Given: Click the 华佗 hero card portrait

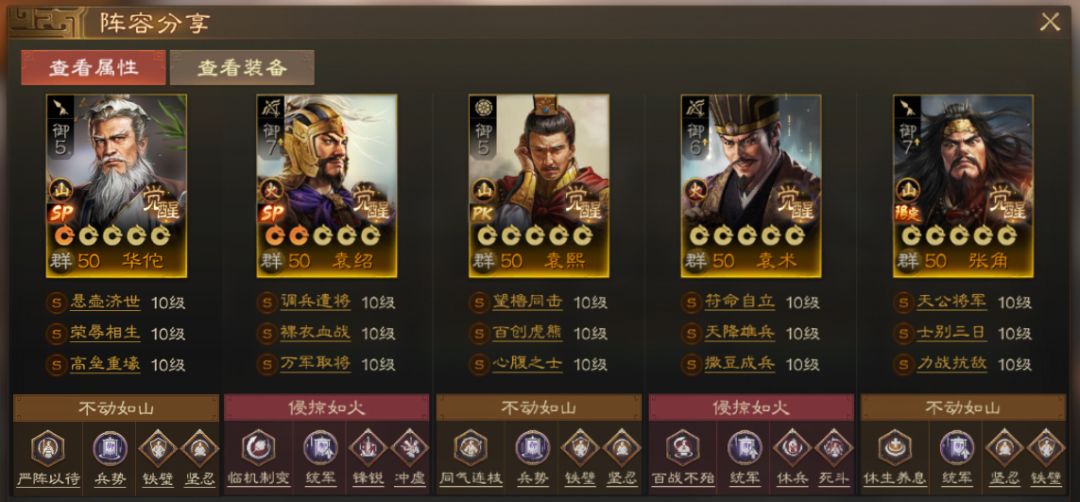Looking at the screenshot, I should tap(116, 186).
